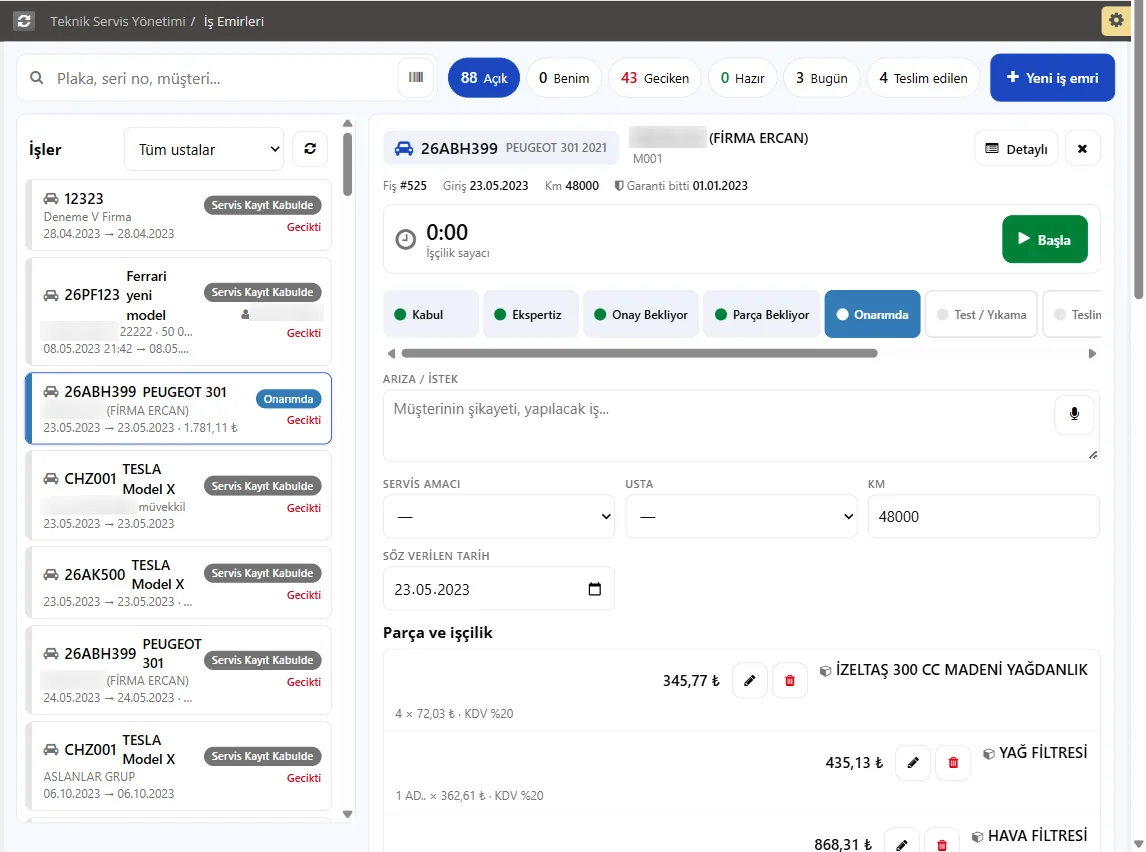Select the Test / Yıkama status step
Image resolution: width=1146 pixels, height=852 pixels.
[x=981, y=315]
